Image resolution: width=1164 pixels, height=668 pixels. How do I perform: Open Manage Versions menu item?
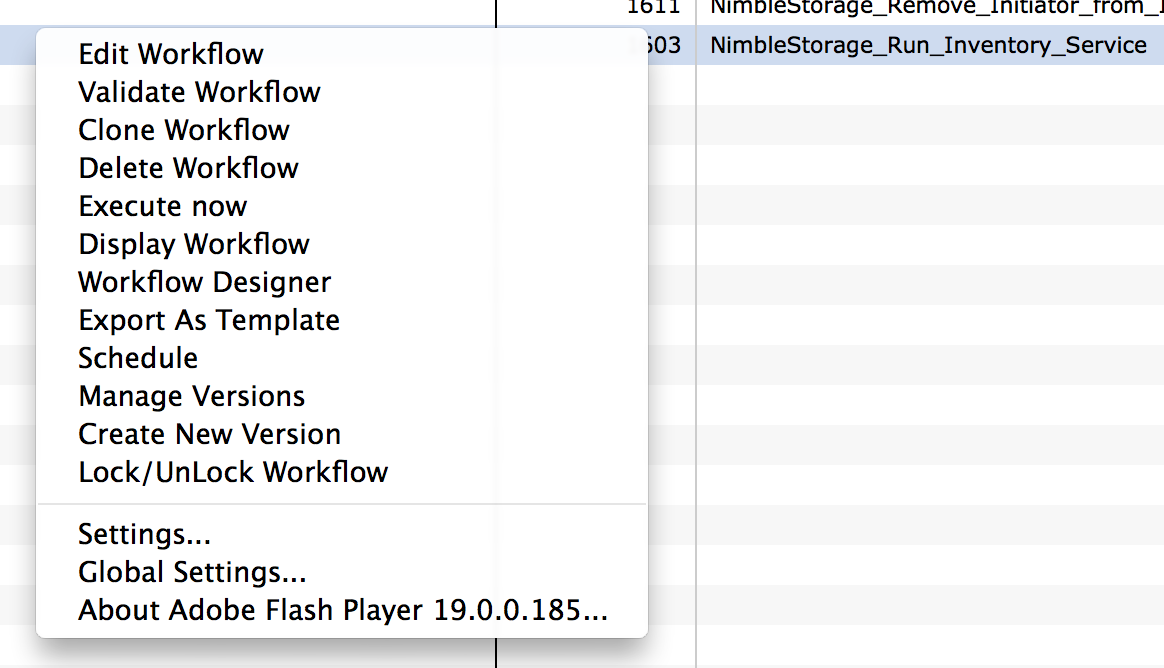(192, 396)
